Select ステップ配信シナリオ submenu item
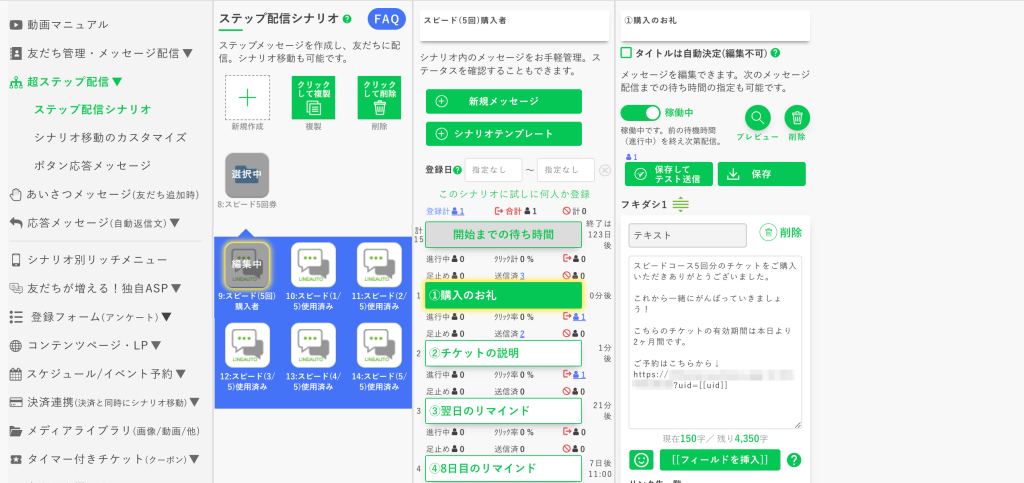The height and width of the screenshot is (483, 1024). tap(93, 110)
